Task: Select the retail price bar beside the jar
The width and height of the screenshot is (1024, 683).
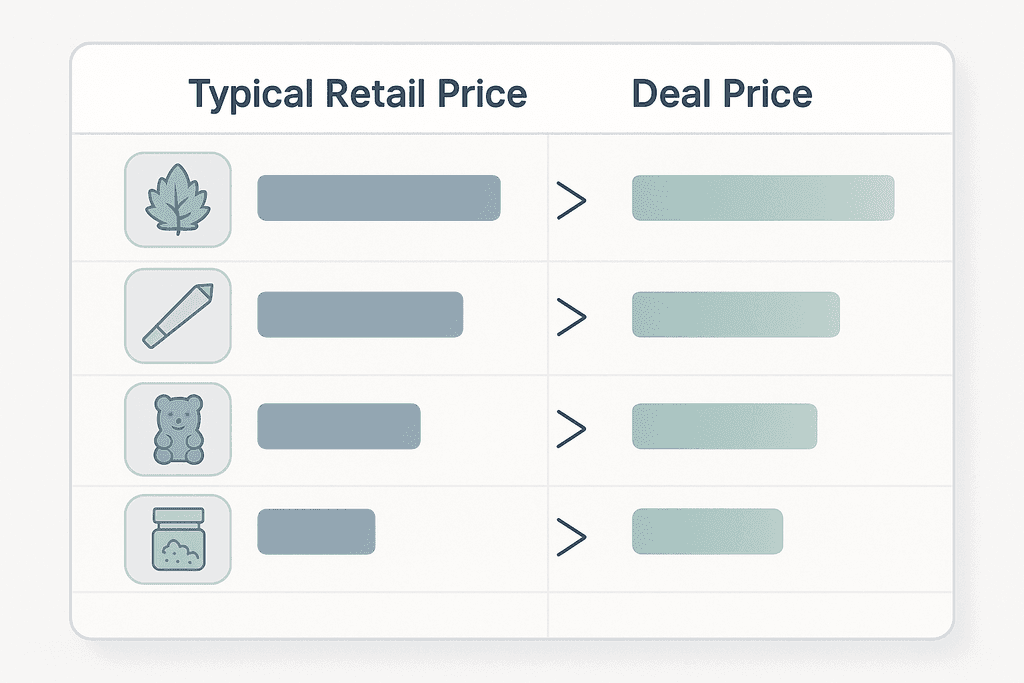Action: point(316,532)
